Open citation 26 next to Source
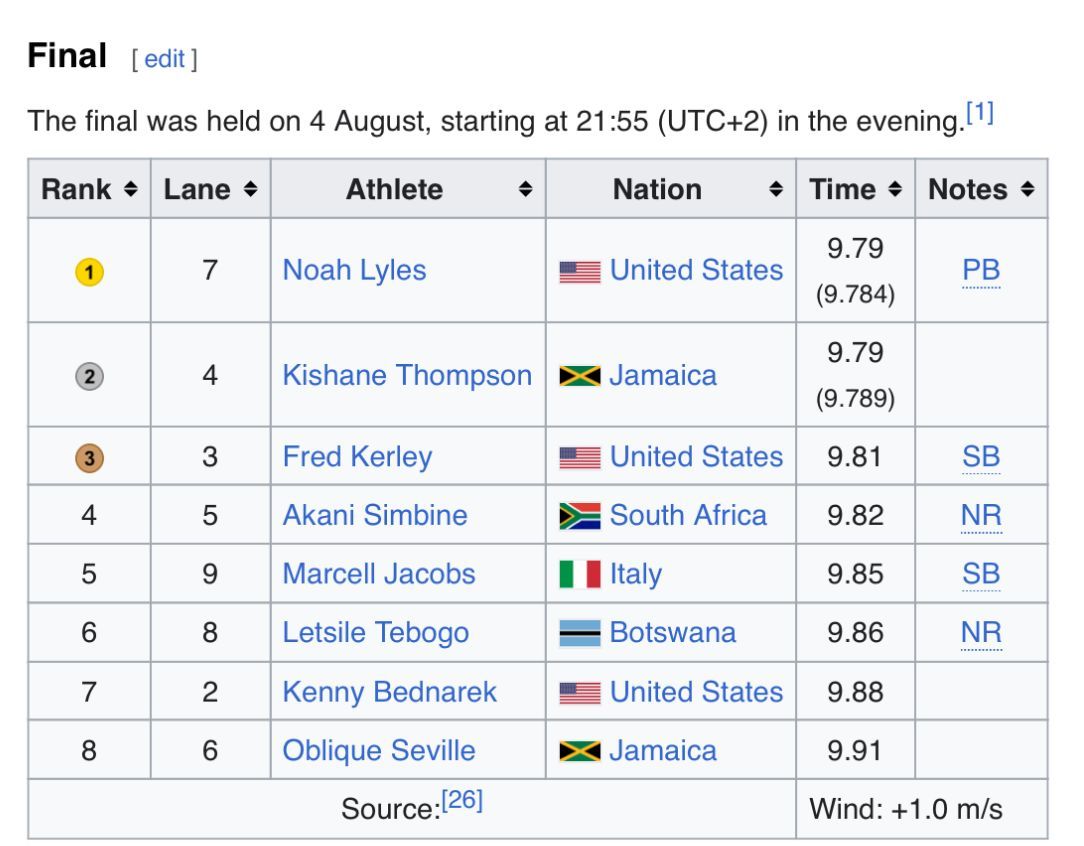This screenshot has width=1084, height=846. [463, 800]
